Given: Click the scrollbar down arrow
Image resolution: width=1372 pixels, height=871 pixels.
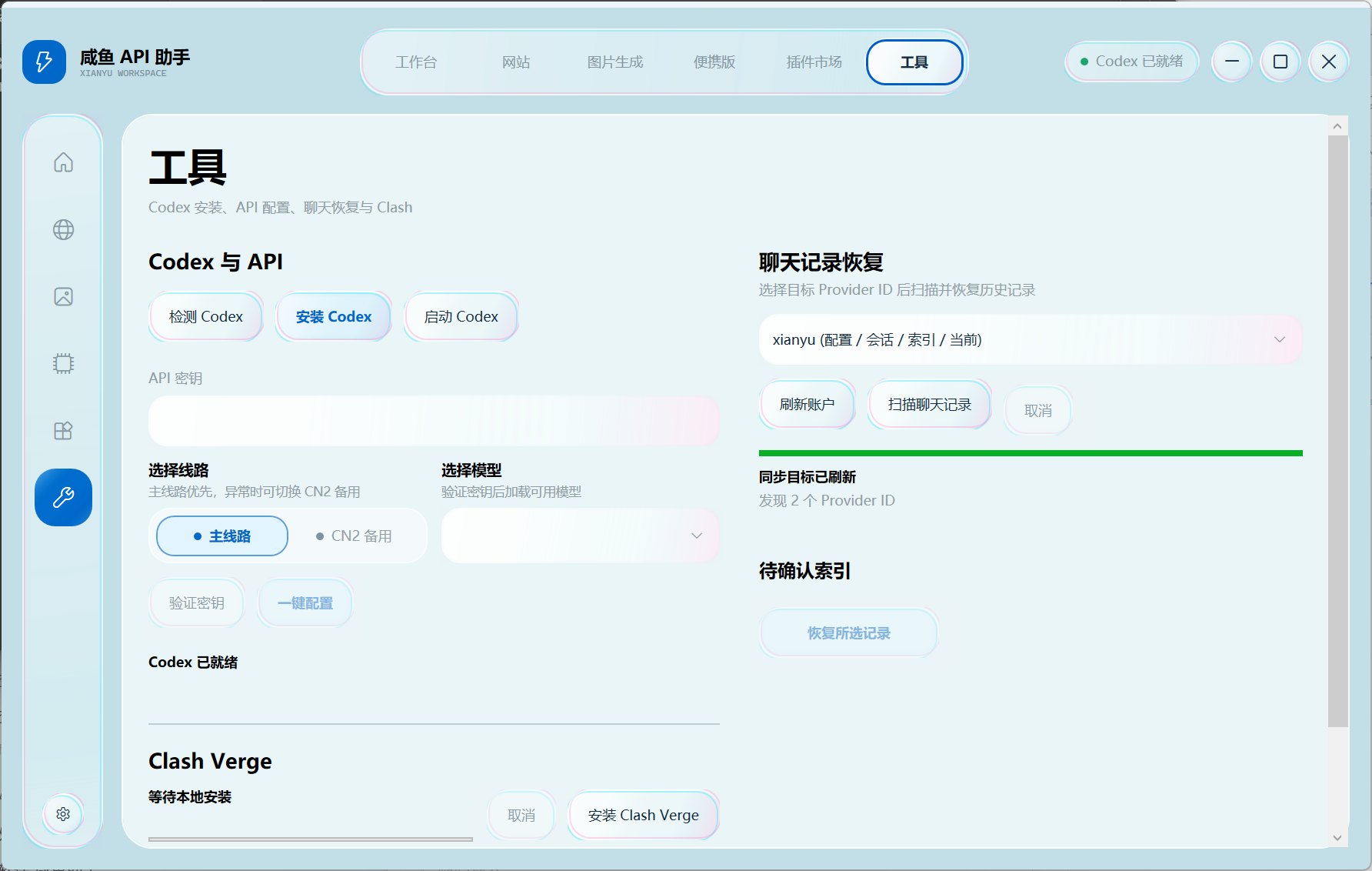Looking at the screenshot, I should tap(1337, 838).
